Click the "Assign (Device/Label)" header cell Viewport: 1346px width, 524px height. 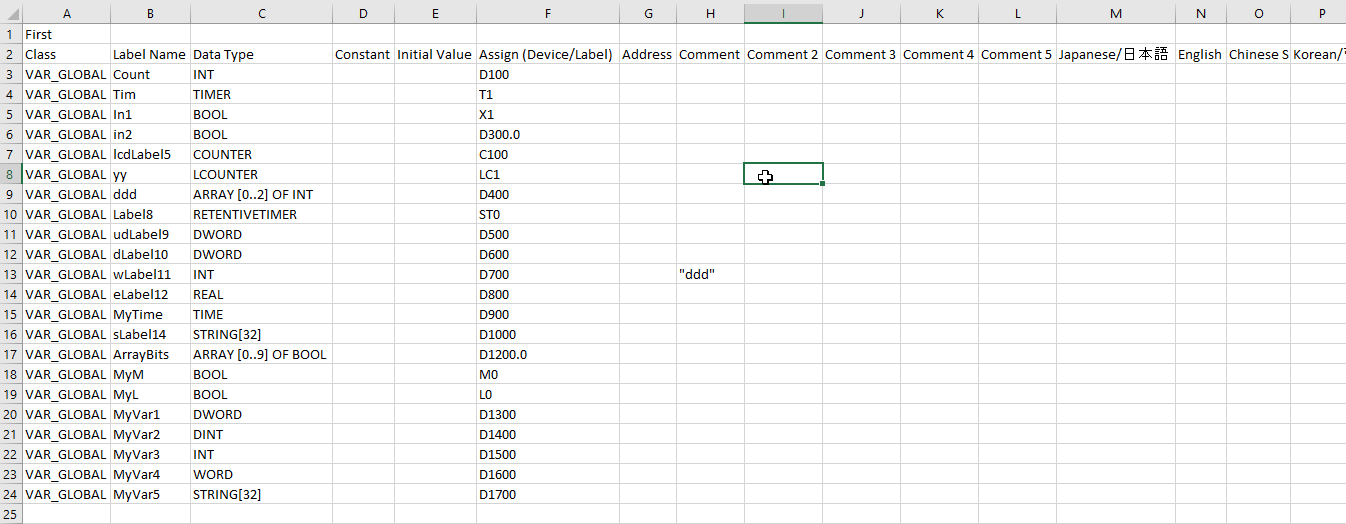pos(545,54)
